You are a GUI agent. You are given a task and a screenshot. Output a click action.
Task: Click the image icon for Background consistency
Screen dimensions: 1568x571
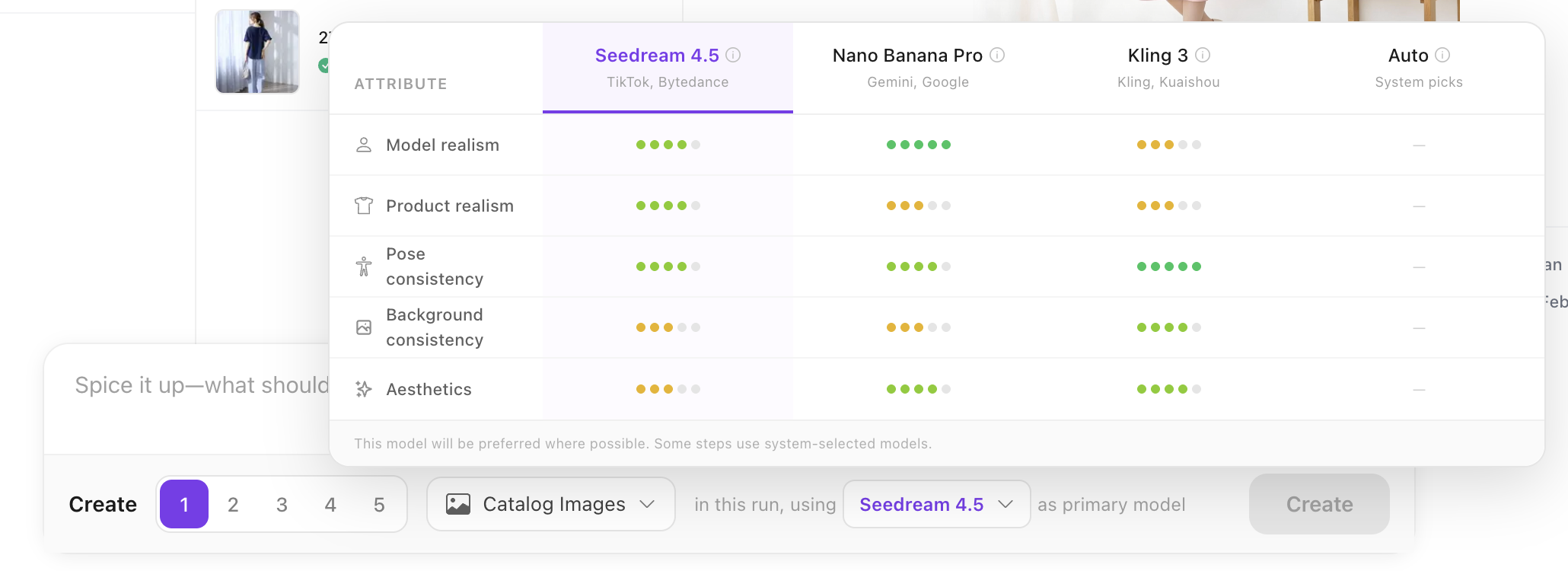tap(364, 327)
